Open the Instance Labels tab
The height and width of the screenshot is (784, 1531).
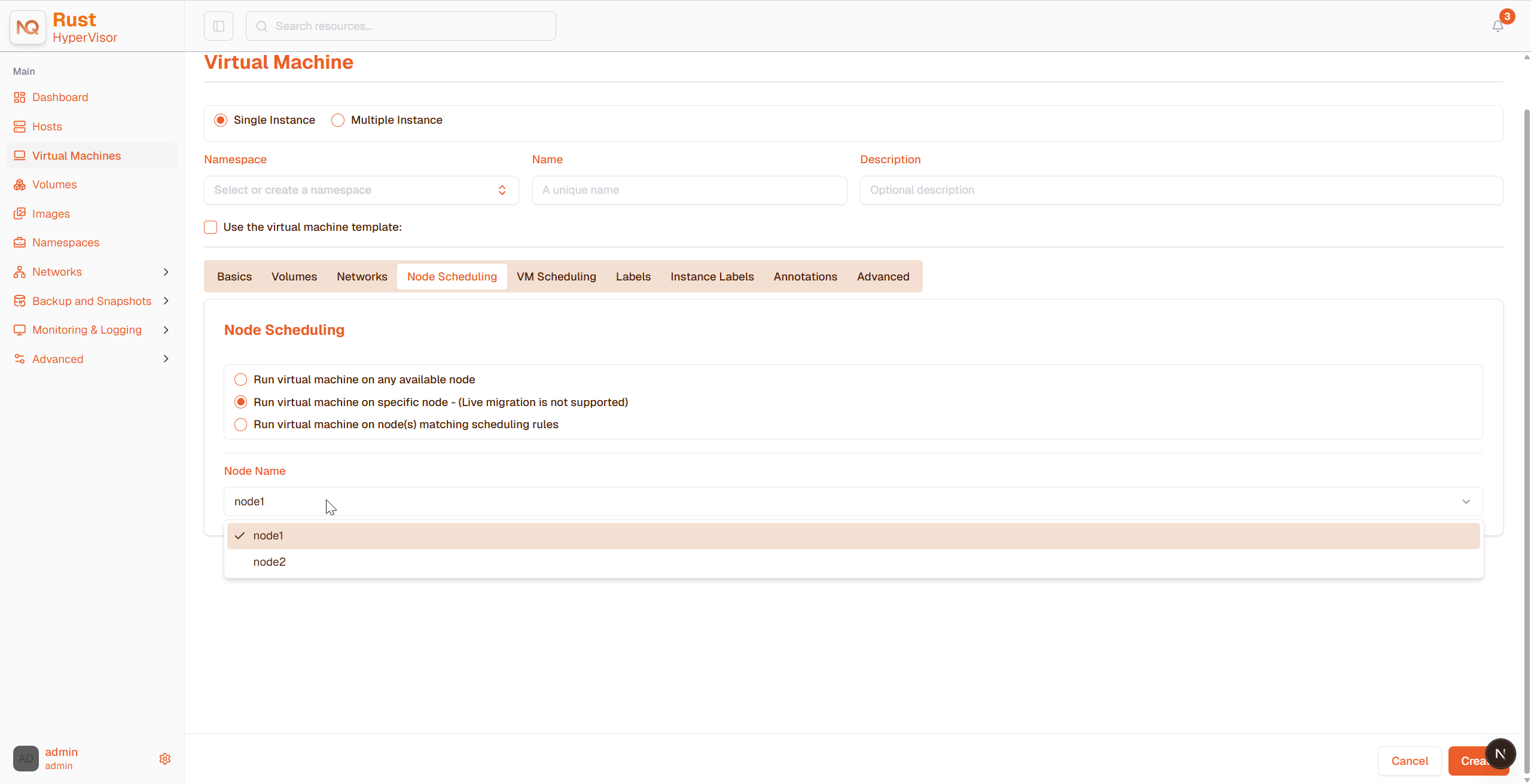[x=712, y=277]
